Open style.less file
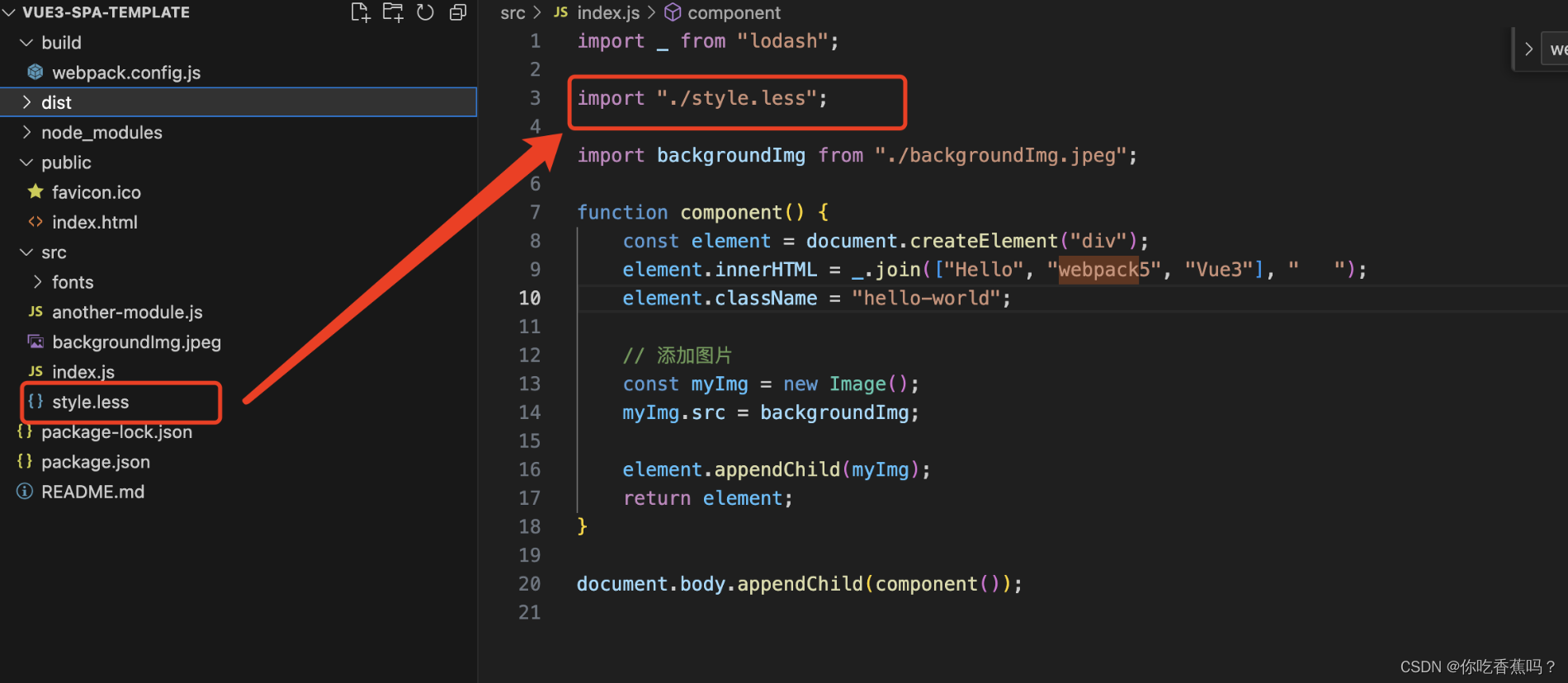Viewport: 1568px width, 683px height. [90, 402]
